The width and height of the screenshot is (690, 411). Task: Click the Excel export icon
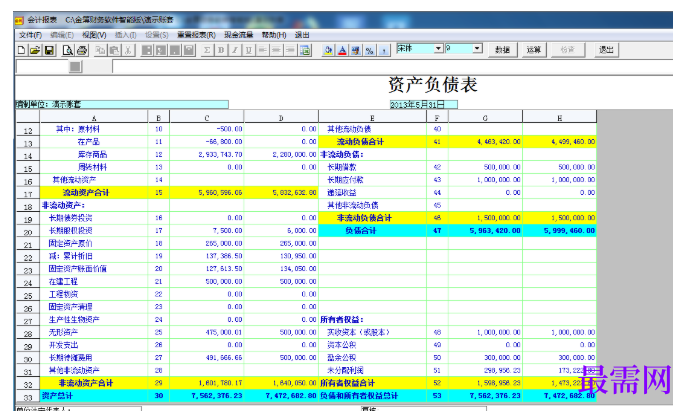pos(305,50)
